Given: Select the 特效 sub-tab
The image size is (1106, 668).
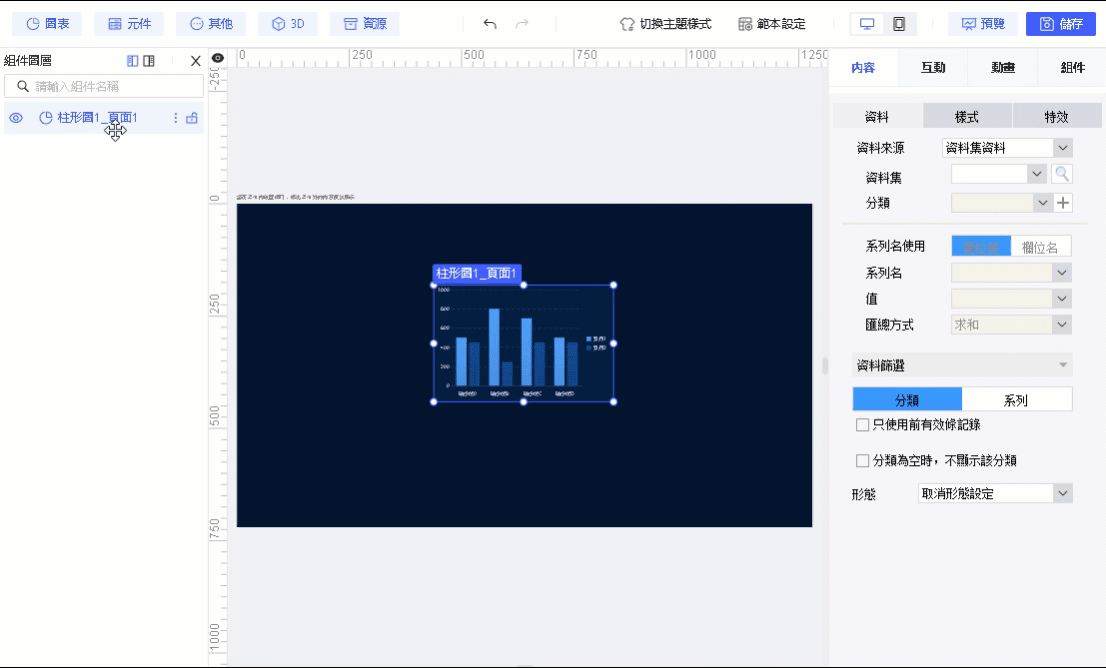Looking at the screenshot, I should click(1057, 116).
